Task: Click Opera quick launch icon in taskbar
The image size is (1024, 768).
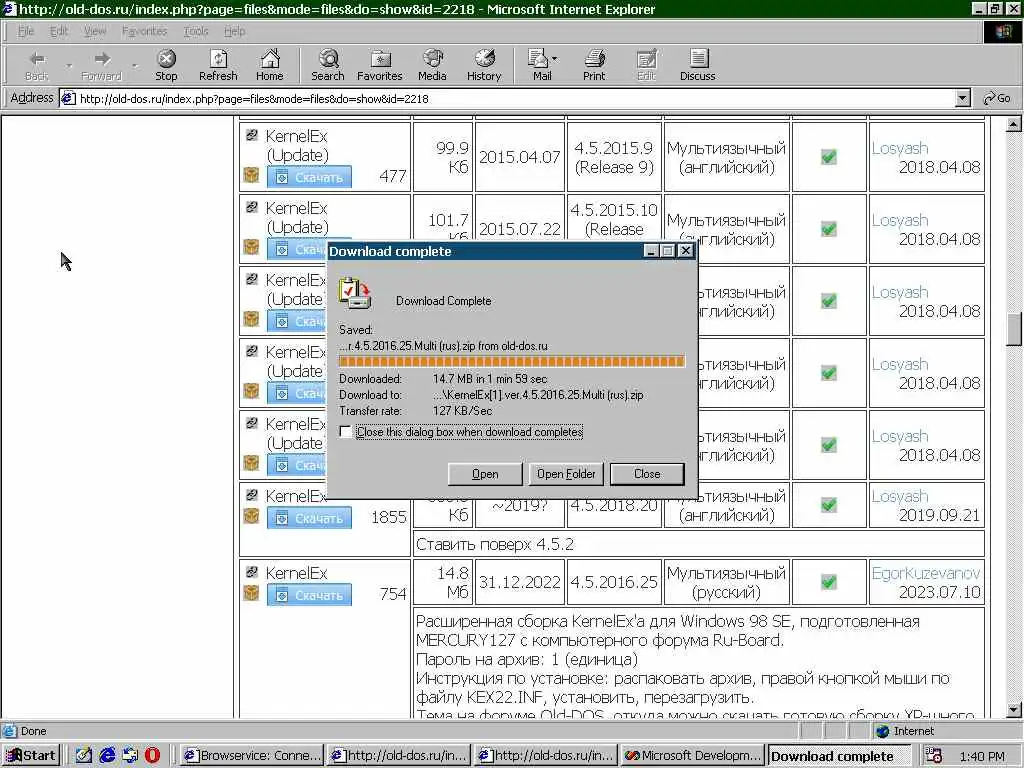Action: 152,756
